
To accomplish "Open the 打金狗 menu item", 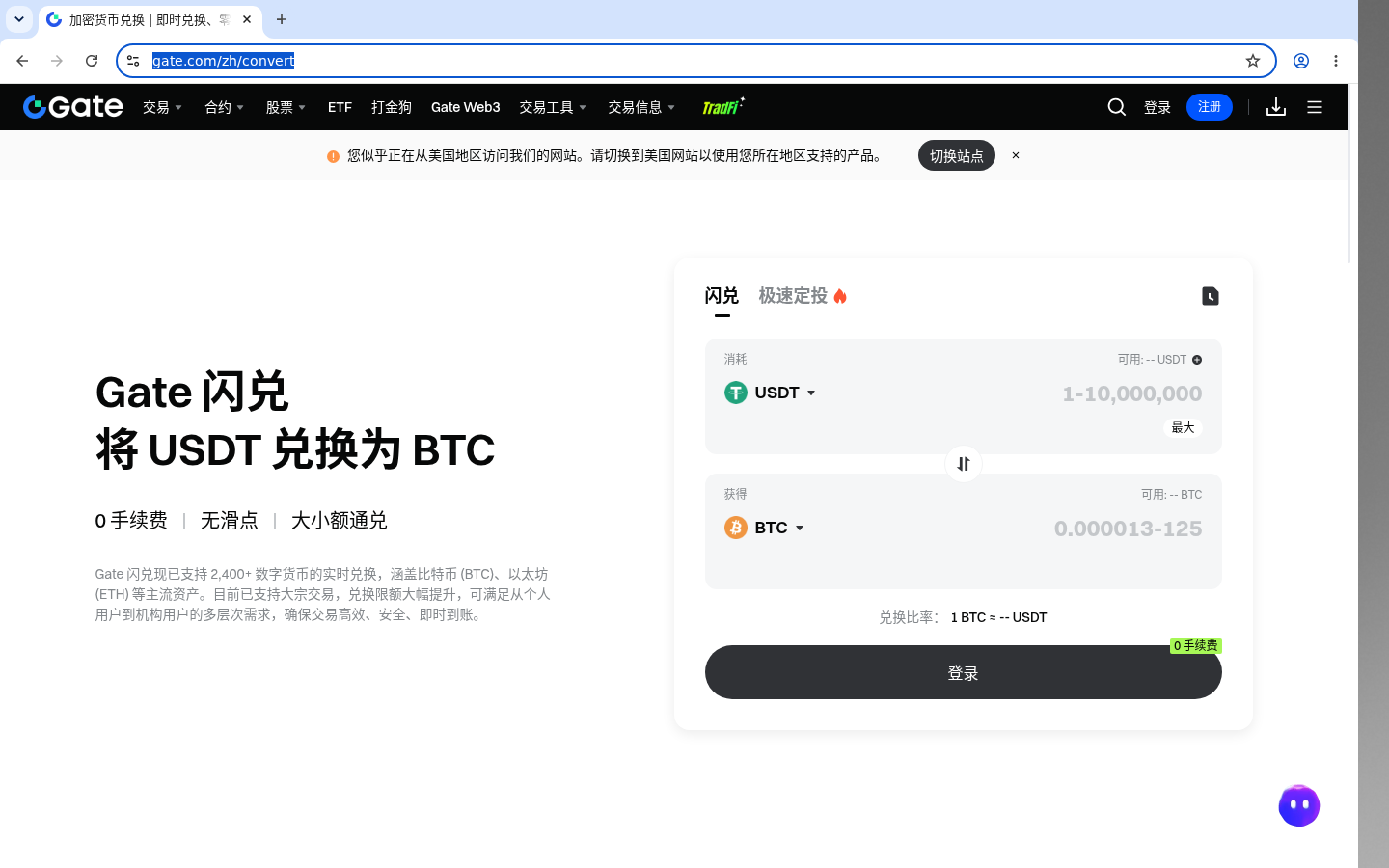I will click(392, 107).
